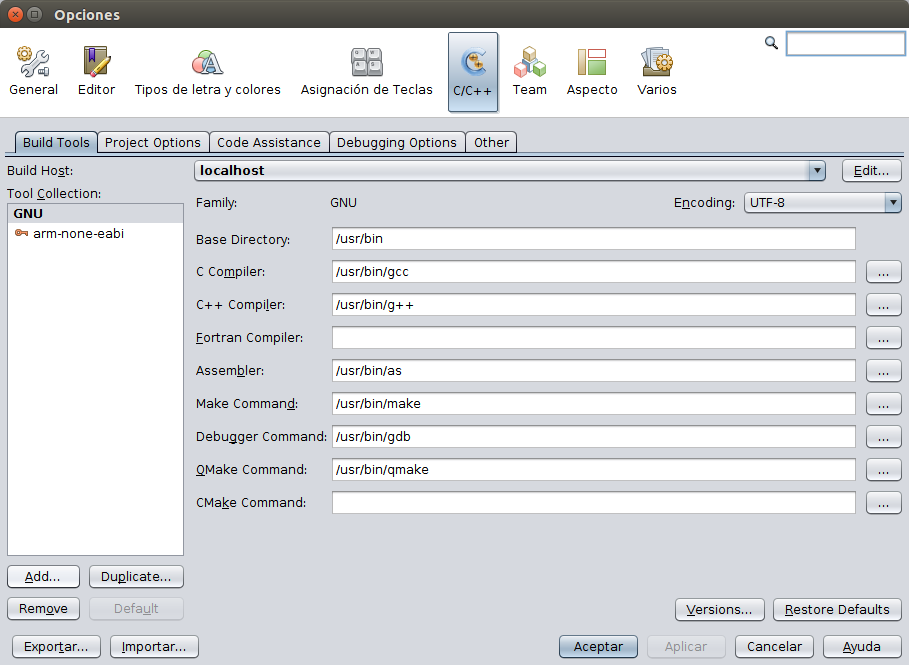Switch to the Debugging Options tab
The width and height of the screenshot is (909, 665).
click(x=396, y=142)
